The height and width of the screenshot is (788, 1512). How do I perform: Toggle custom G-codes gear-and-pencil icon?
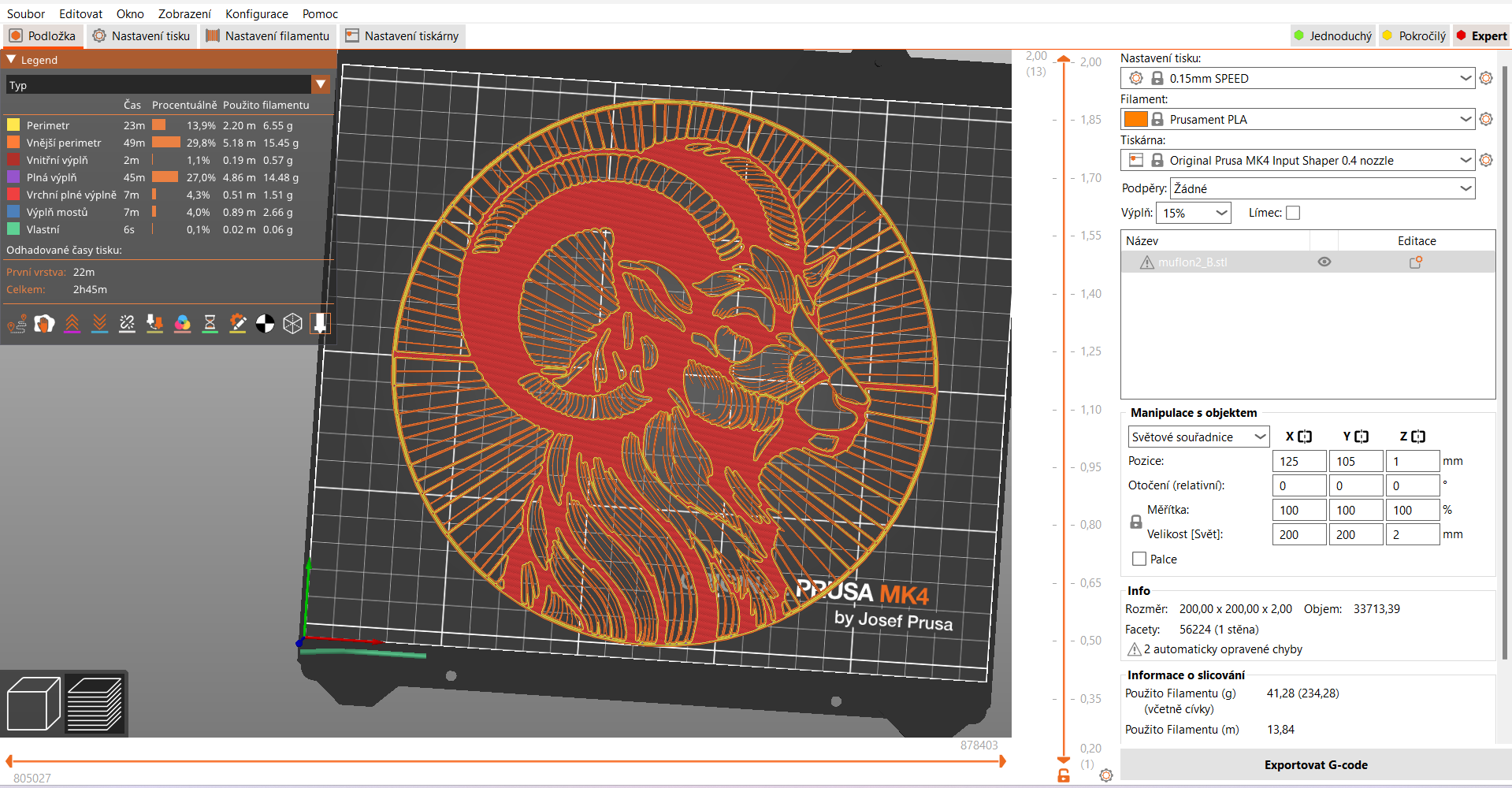pyautogui.click(x=238, y=323)
